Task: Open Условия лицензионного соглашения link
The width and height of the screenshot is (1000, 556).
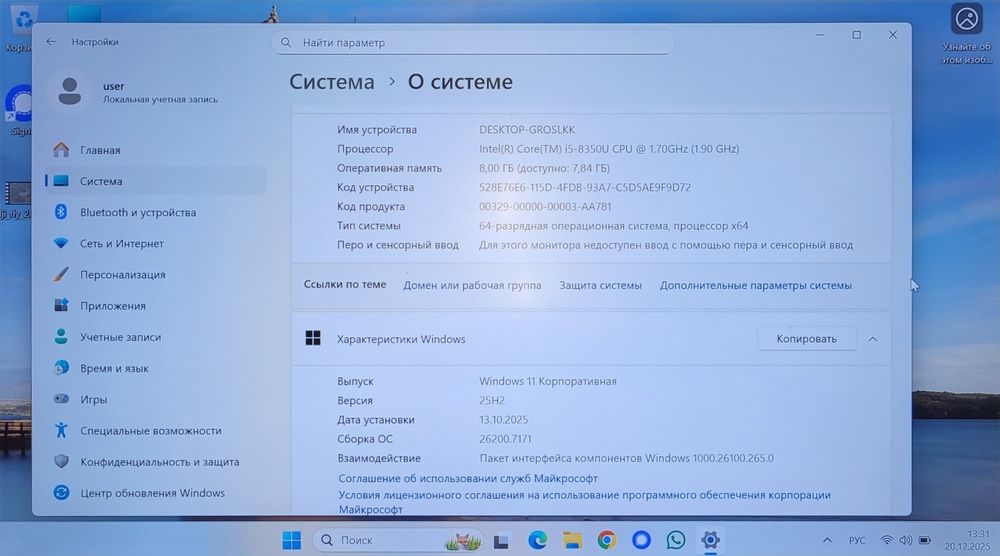Action: [584, 502]
